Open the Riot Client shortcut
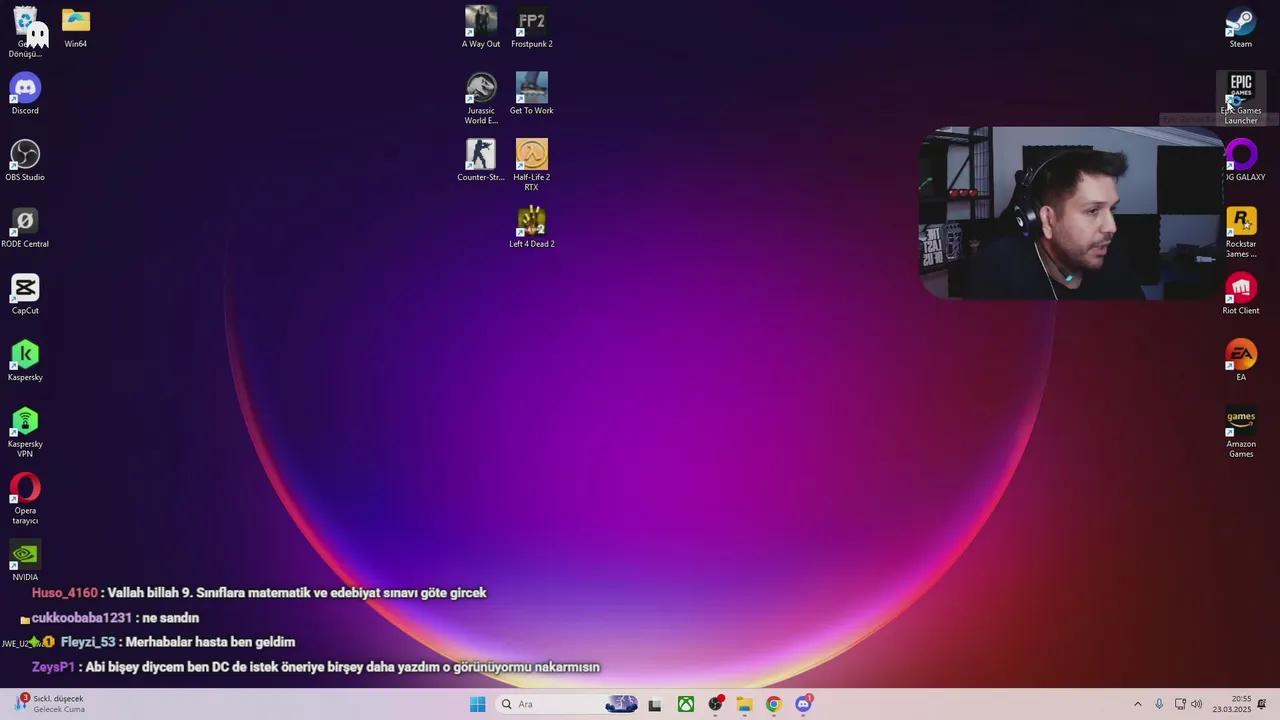This screenshot has height=720, width=1280. [1240, 289]
